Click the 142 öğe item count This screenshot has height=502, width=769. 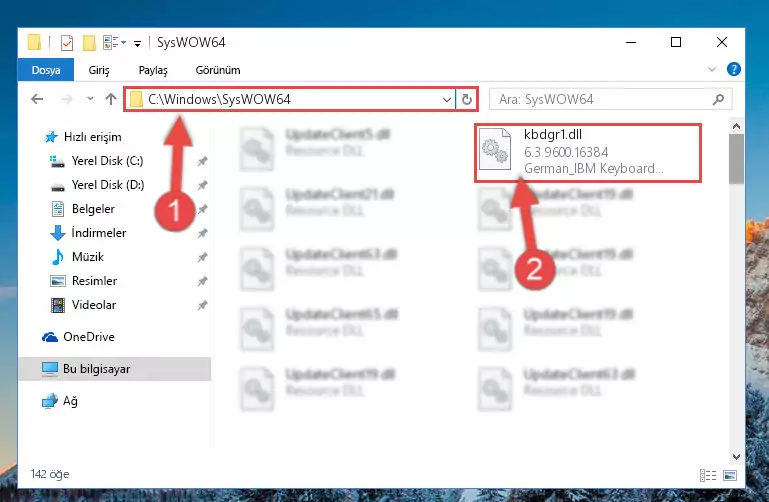50,474
